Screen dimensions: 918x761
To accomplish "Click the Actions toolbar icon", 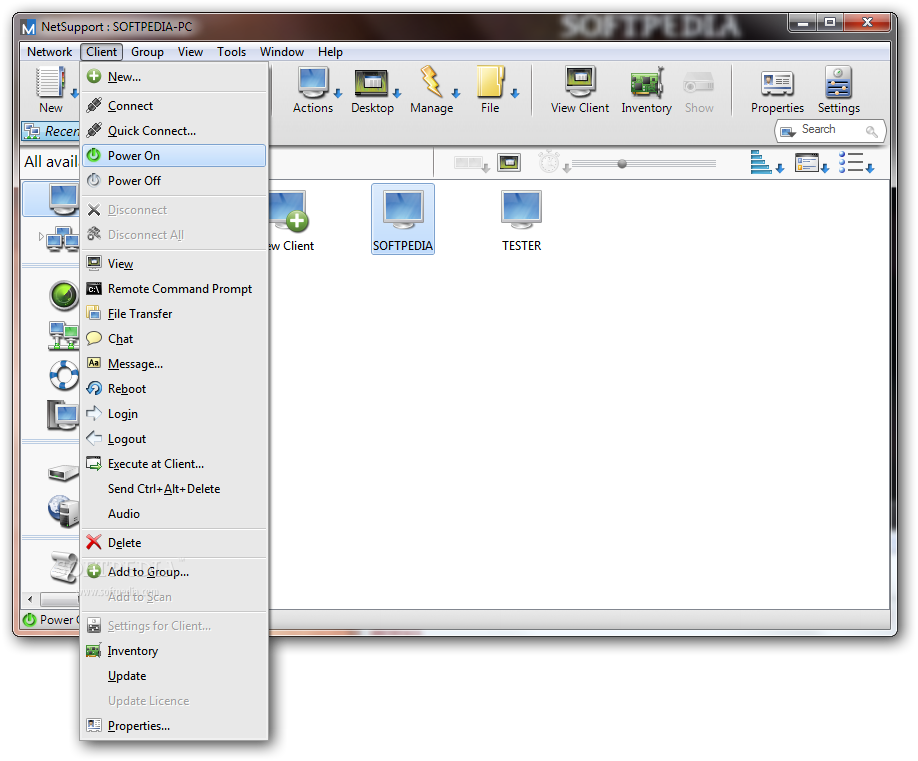I will tap(313, 83).
